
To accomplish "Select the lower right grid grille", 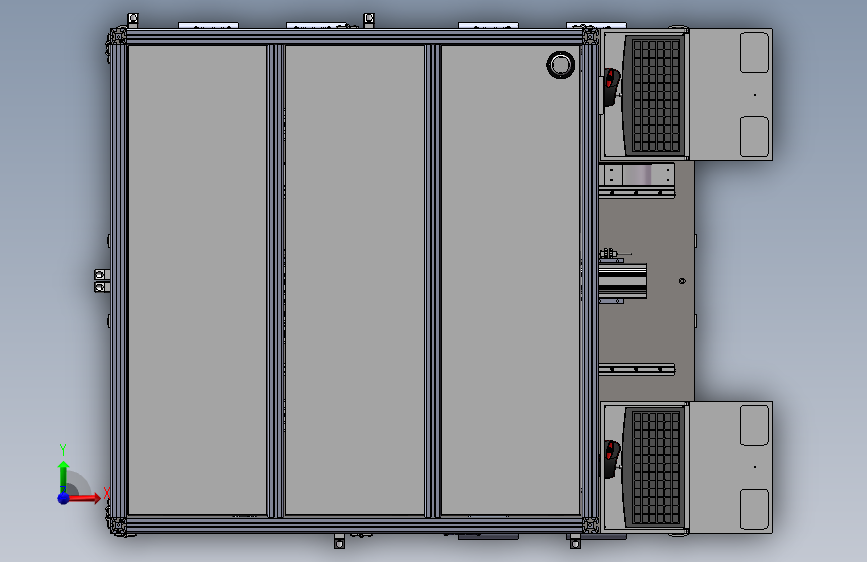I will pyautogui.click(x=656, y=467).
